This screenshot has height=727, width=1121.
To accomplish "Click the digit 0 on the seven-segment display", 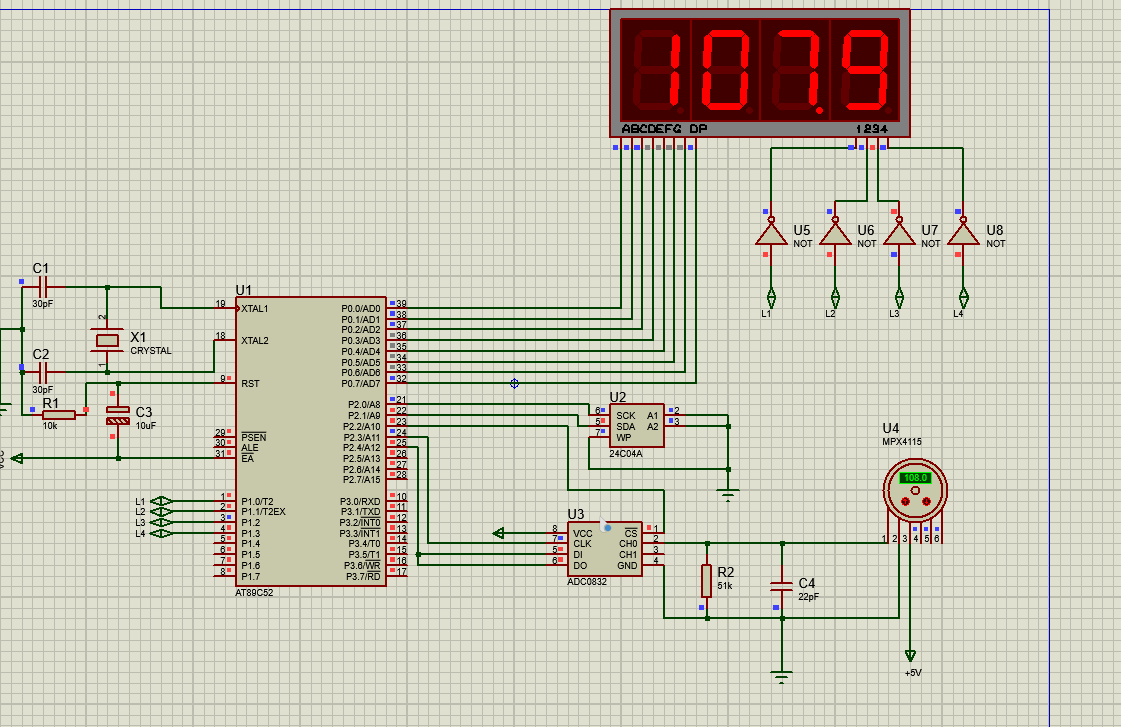I will coord(724,71).
